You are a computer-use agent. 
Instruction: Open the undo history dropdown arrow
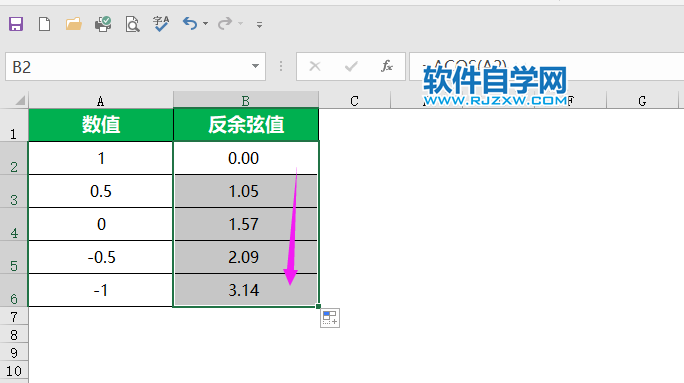click(x=205, y=24)
